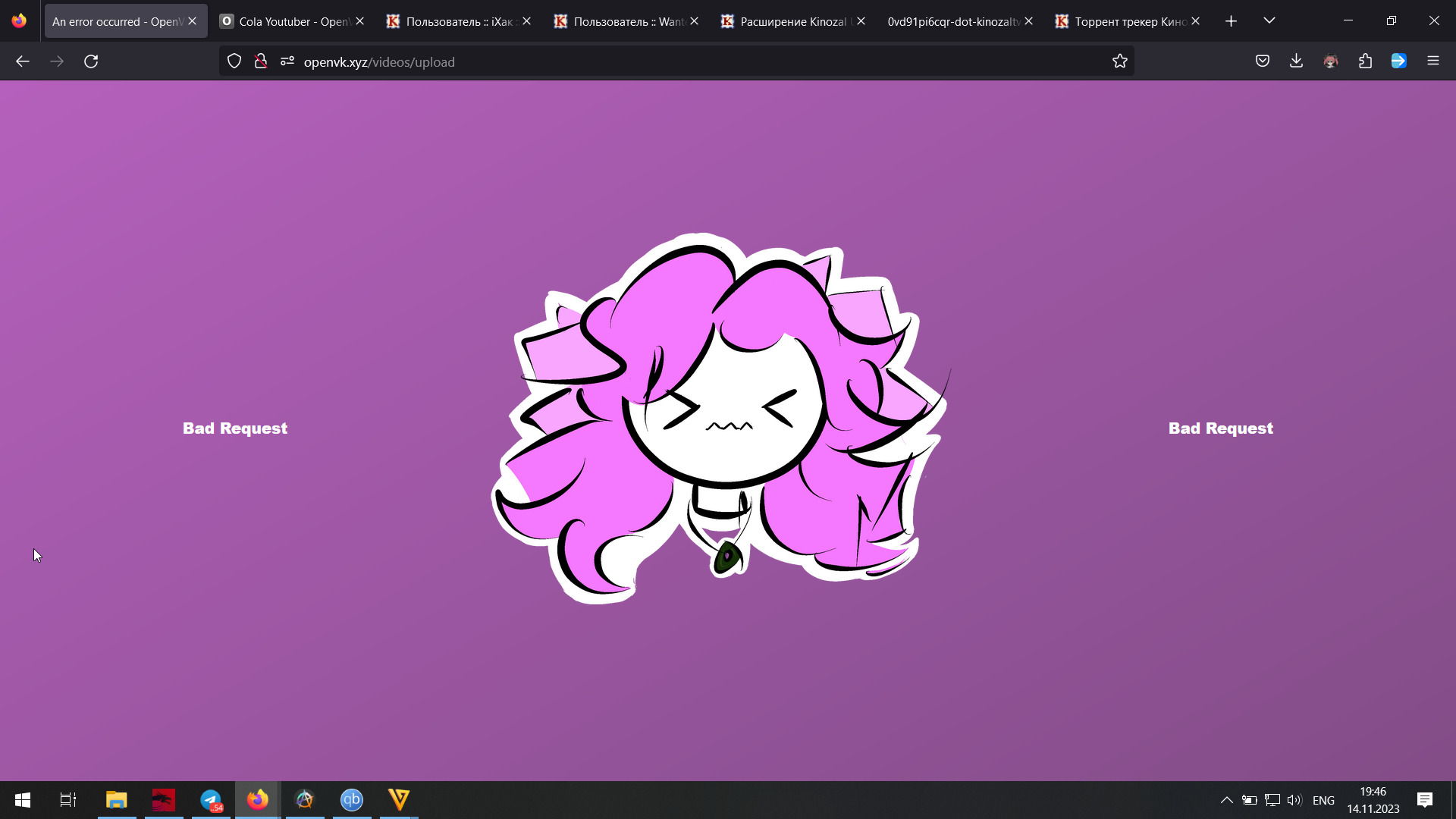Open the tracking protection shield icon
The width and height of the screenshot is (1456, 819).
[x=234, y=61]
